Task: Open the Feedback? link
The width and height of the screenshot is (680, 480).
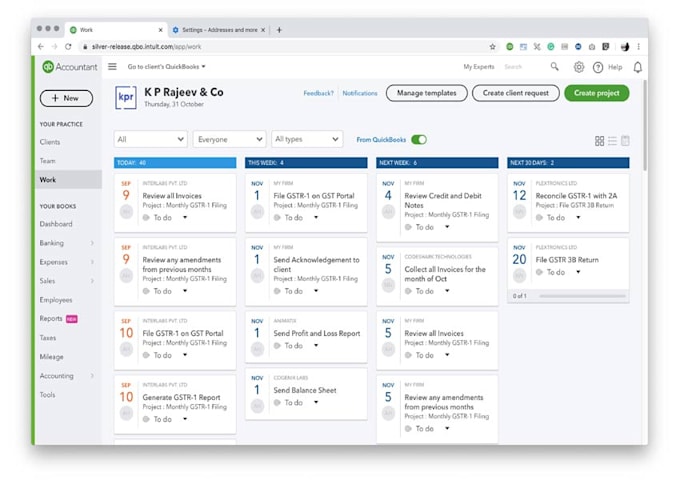Action: [x=318, y=93]
